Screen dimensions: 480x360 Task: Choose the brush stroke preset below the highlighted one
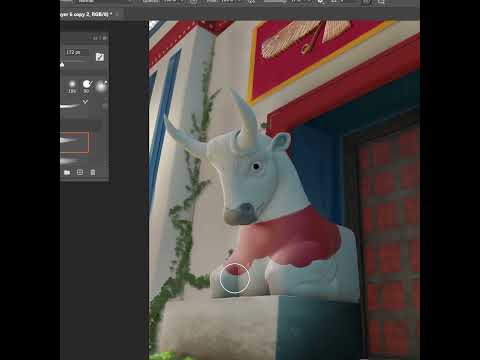point(70,161)
